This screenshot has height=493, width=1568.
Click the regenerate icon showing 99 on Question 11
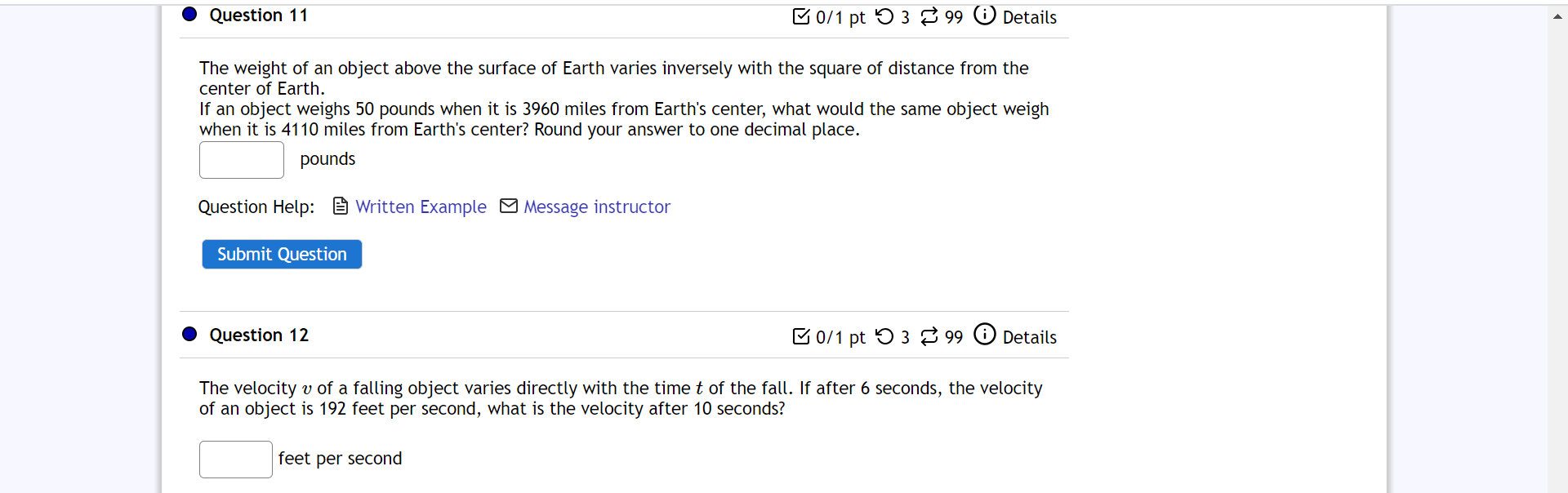point(929,16)
